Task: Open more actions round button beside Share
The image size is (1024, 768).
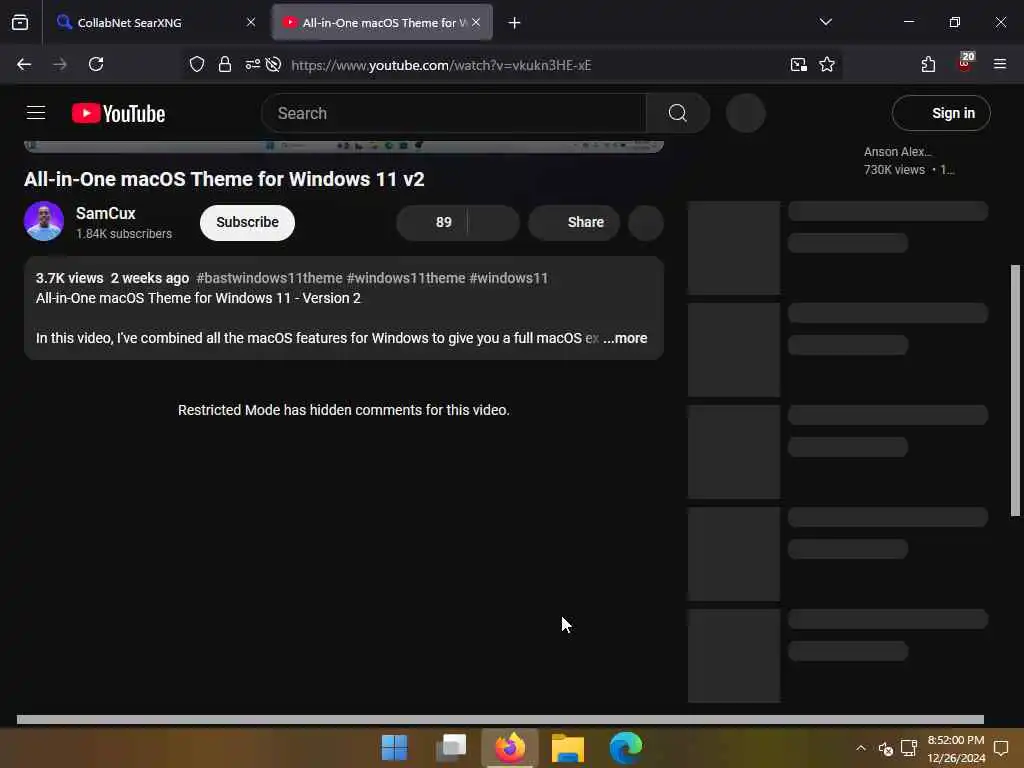Action: point(646,222)
